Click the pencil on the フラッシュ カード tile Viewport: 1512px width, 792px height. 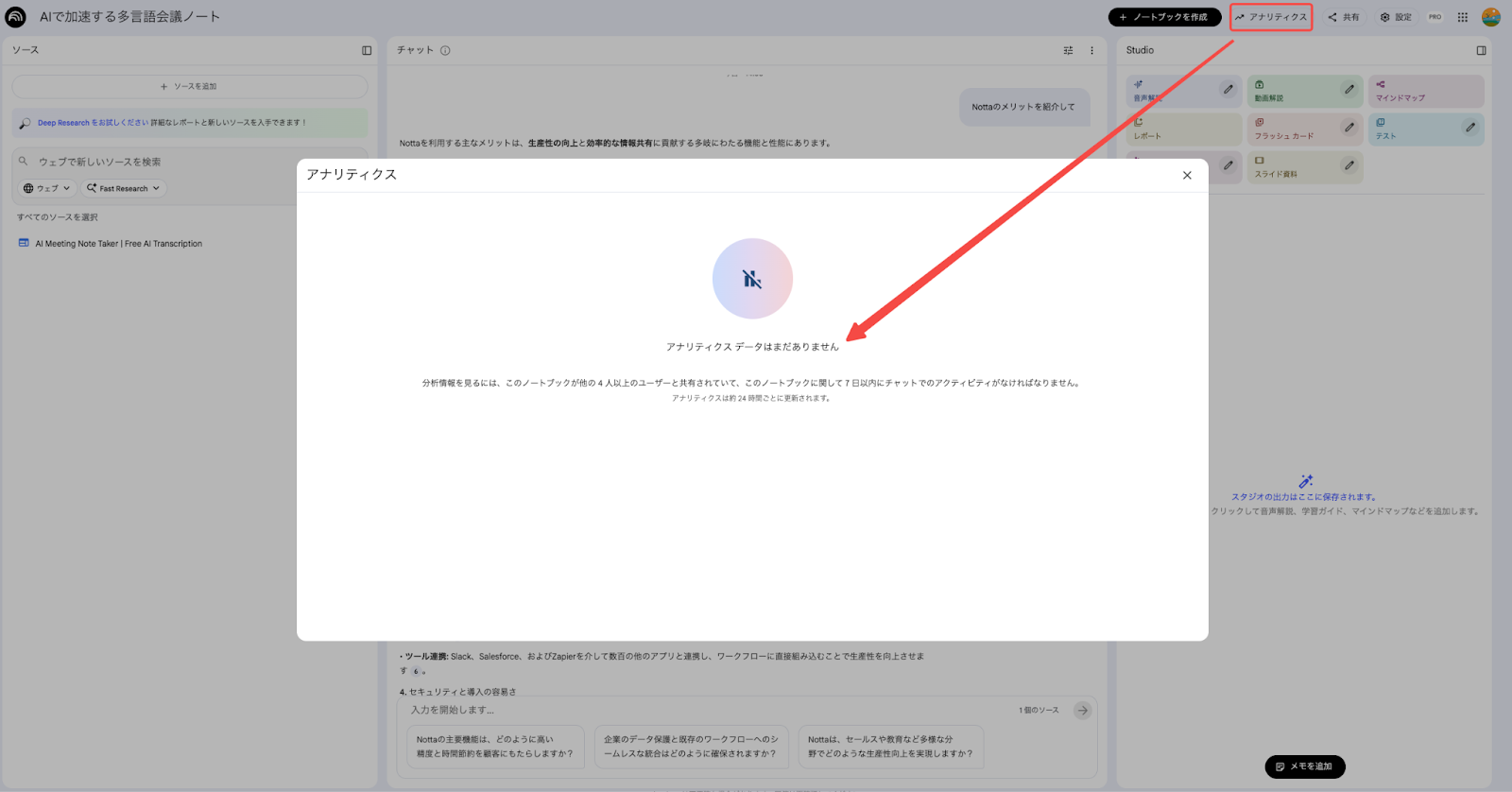[x=1349, y=128]
